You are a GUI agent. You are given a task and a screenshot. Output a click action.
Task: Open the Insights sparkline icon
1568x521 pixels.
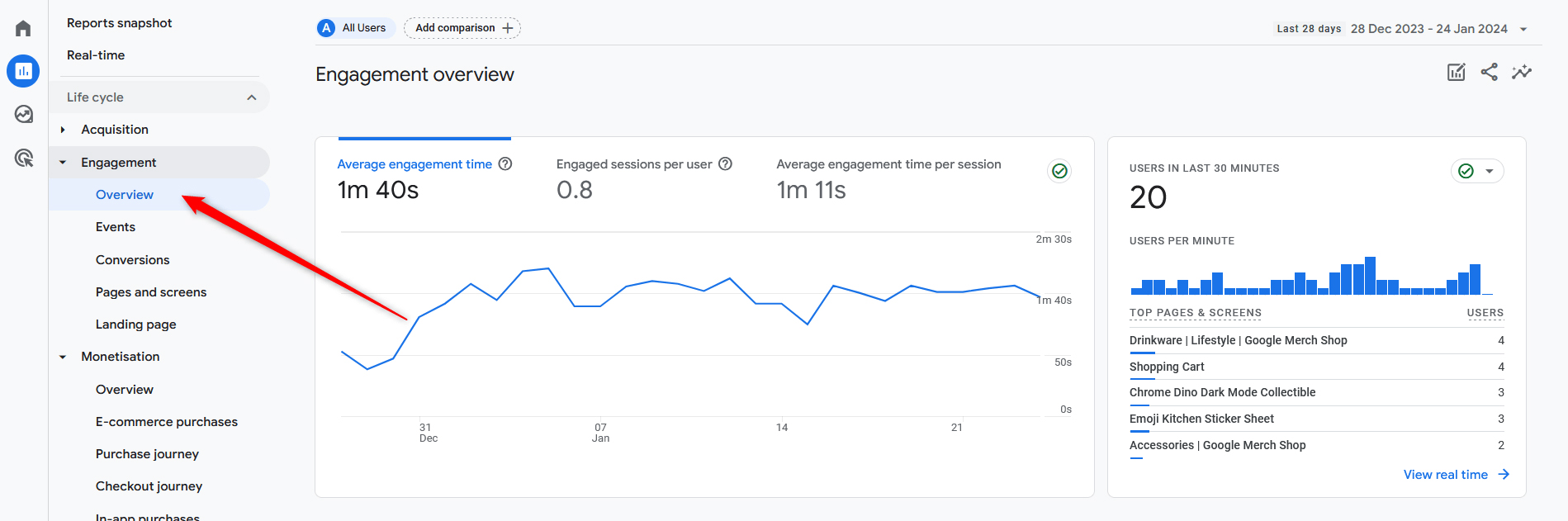tap(1521, 73)
